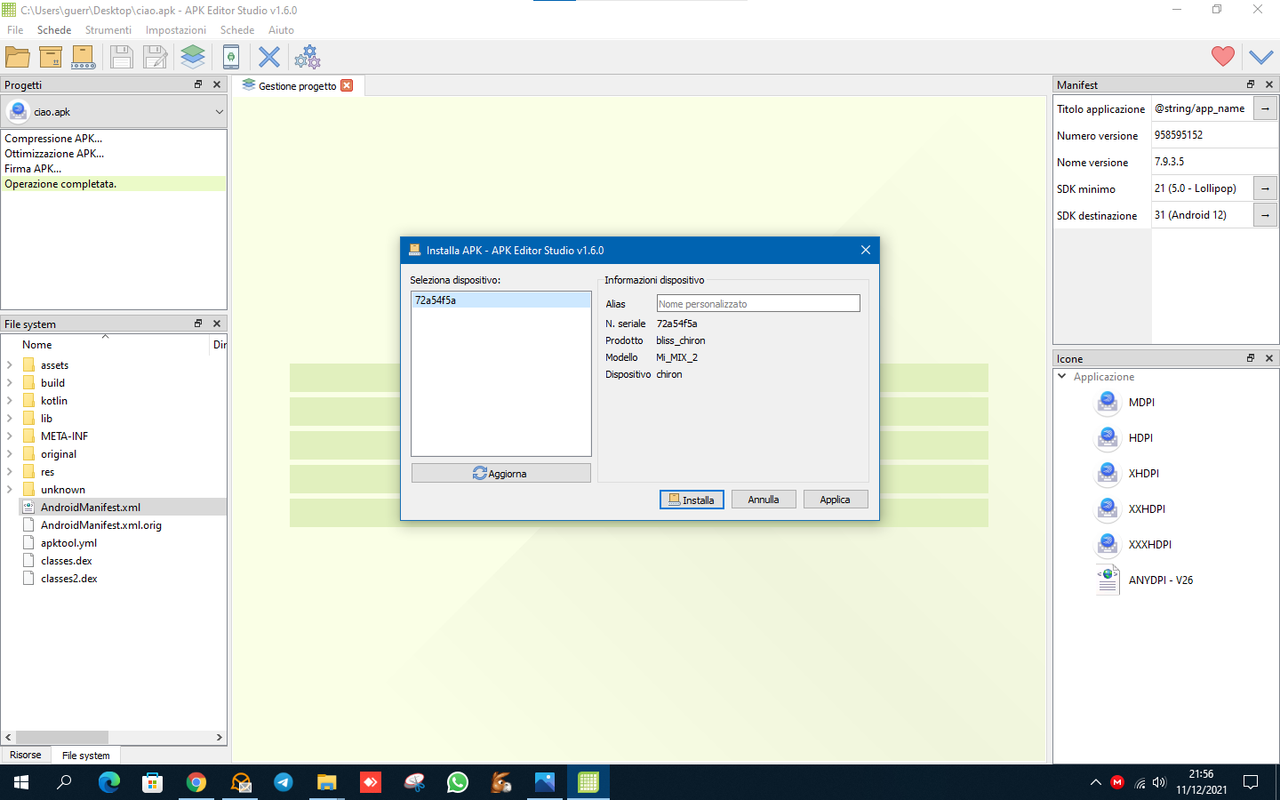Float the Manifest panel
The image size is (1280, 800).
click(x=1251, y=85)
